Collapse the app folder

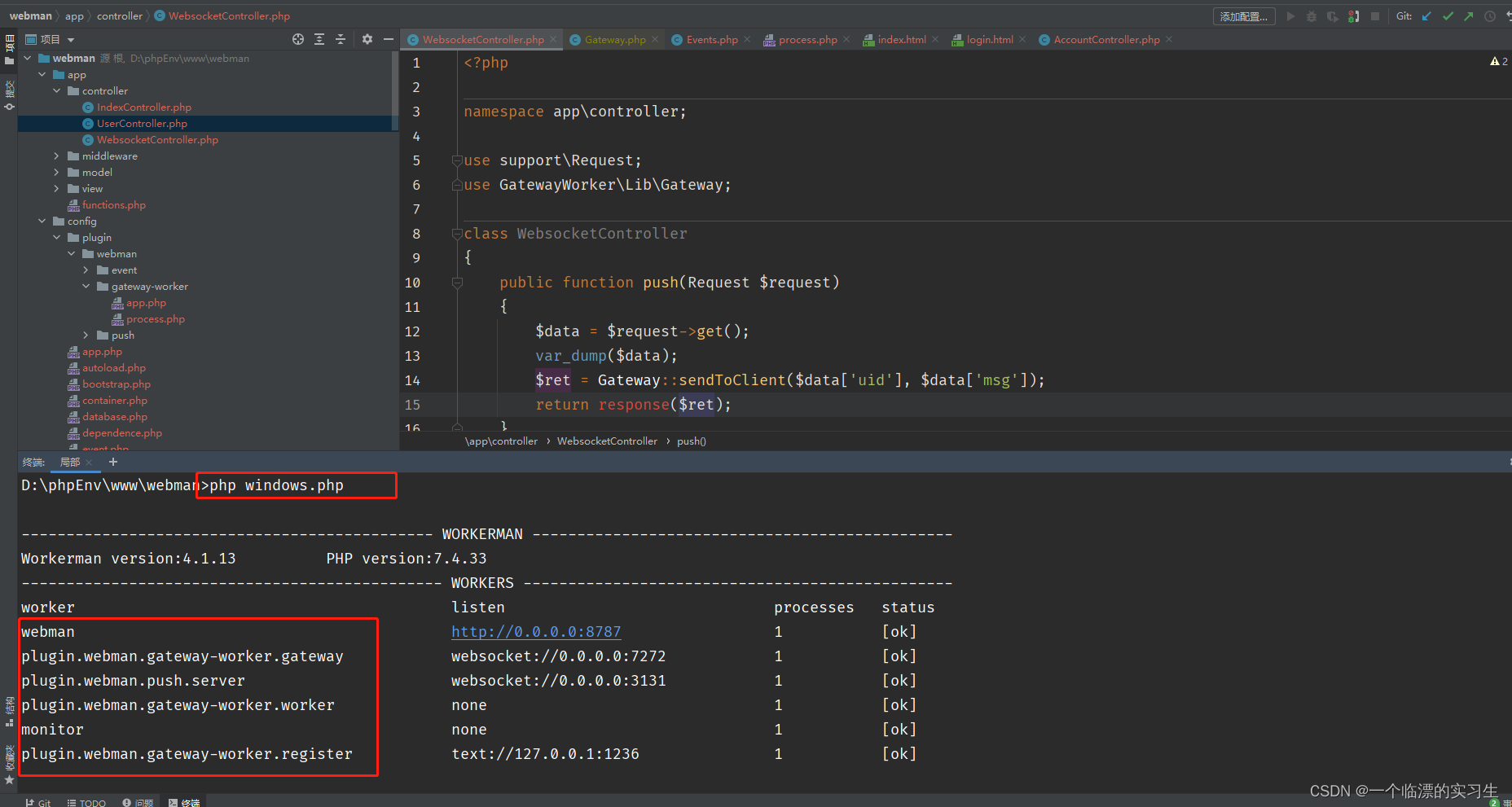(x=42, y=74)
